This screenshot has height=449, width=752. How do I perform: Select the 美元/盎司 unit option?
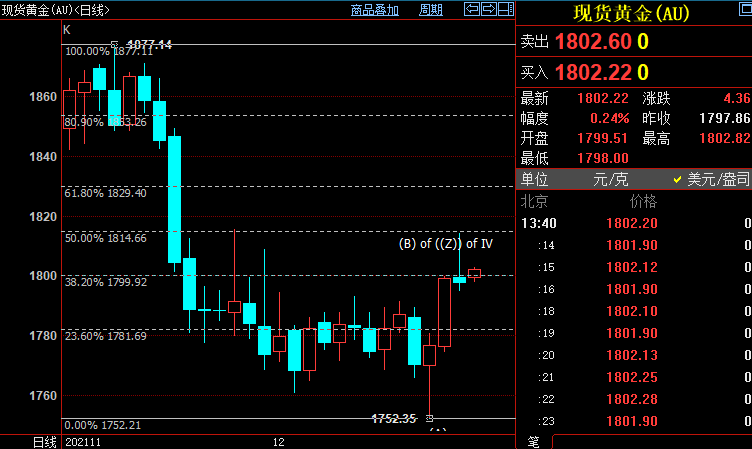point(714,179)
